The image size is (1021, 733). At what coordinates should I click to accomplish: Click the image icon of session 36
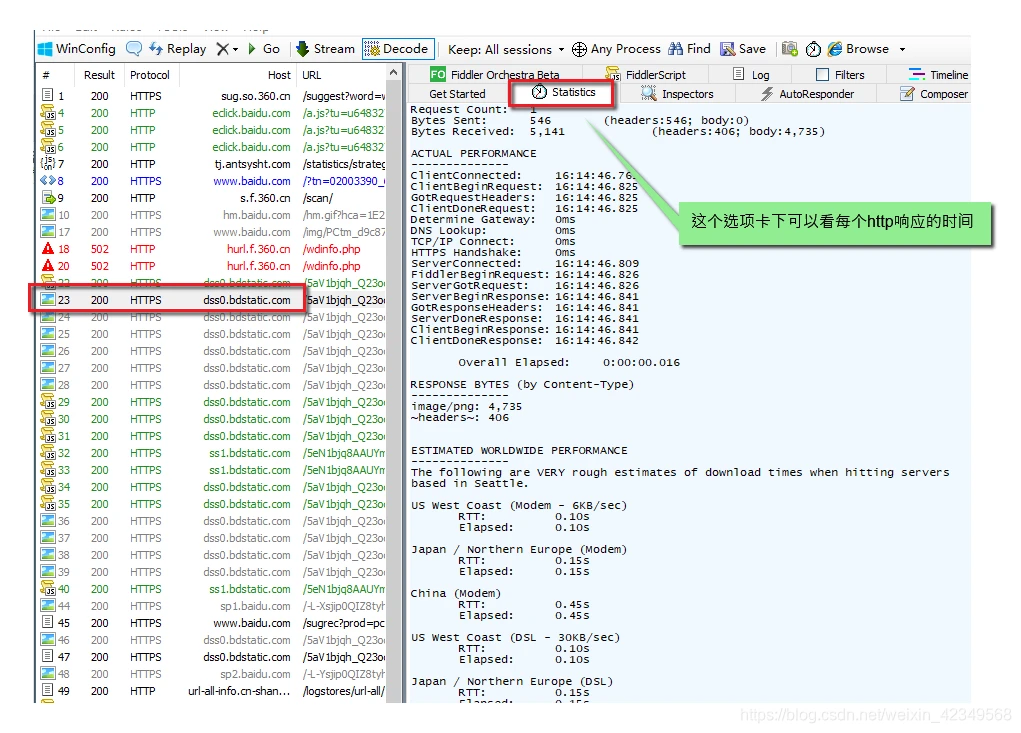point(48,520)
